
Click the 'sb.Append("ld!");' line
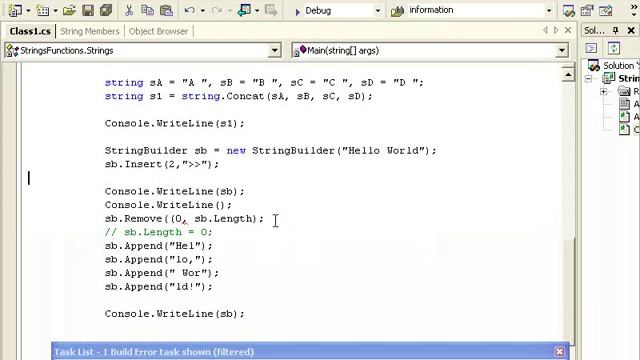(159, 287)
